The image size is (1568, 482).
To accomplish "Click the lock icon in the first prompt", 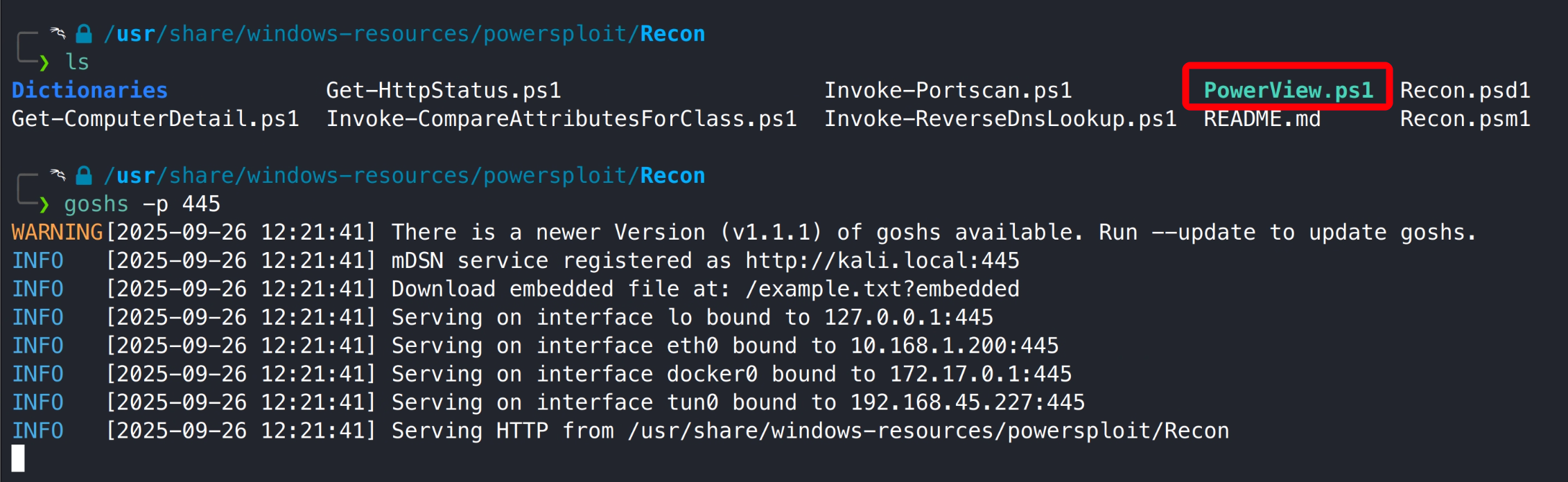I will click(x=84, y=33).
